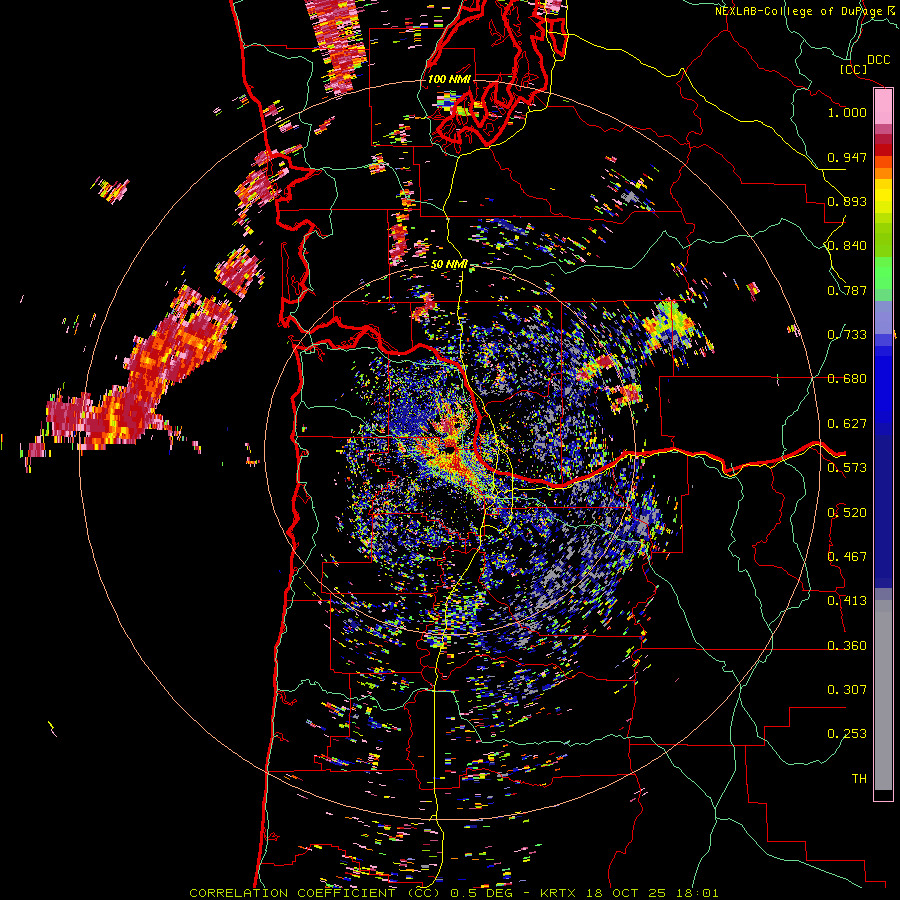Select the 0.413 scale value

[847, 601]
